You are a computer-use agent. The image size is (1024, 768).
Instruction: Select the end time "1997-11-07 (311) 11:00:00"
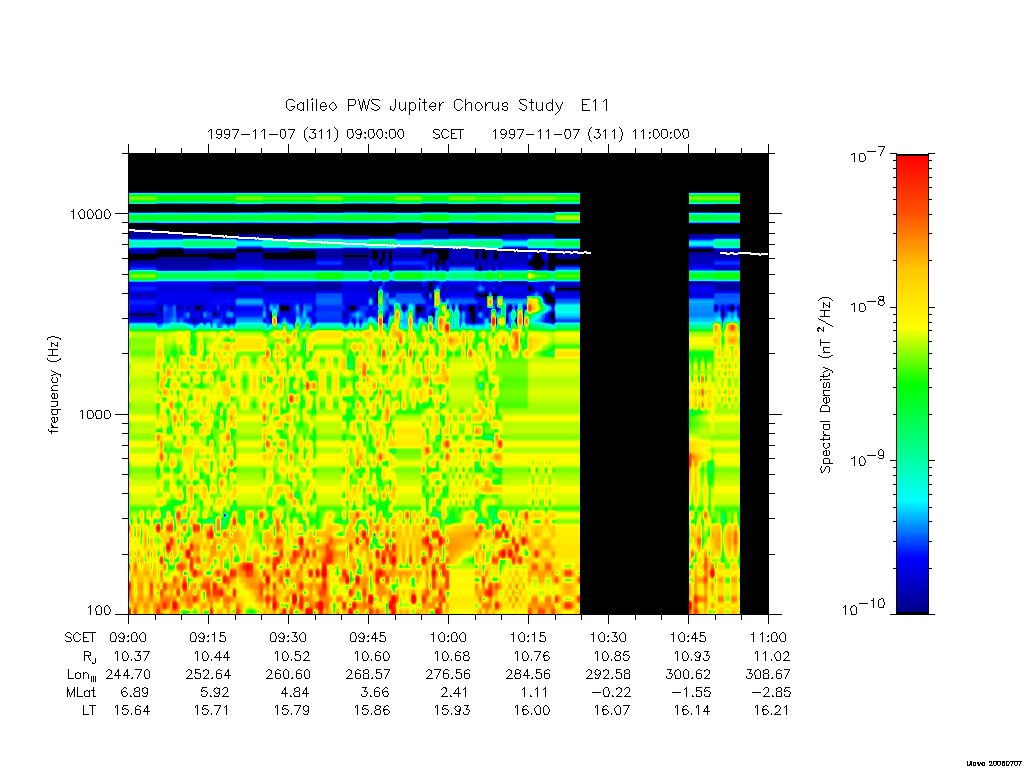coord(590,134)
